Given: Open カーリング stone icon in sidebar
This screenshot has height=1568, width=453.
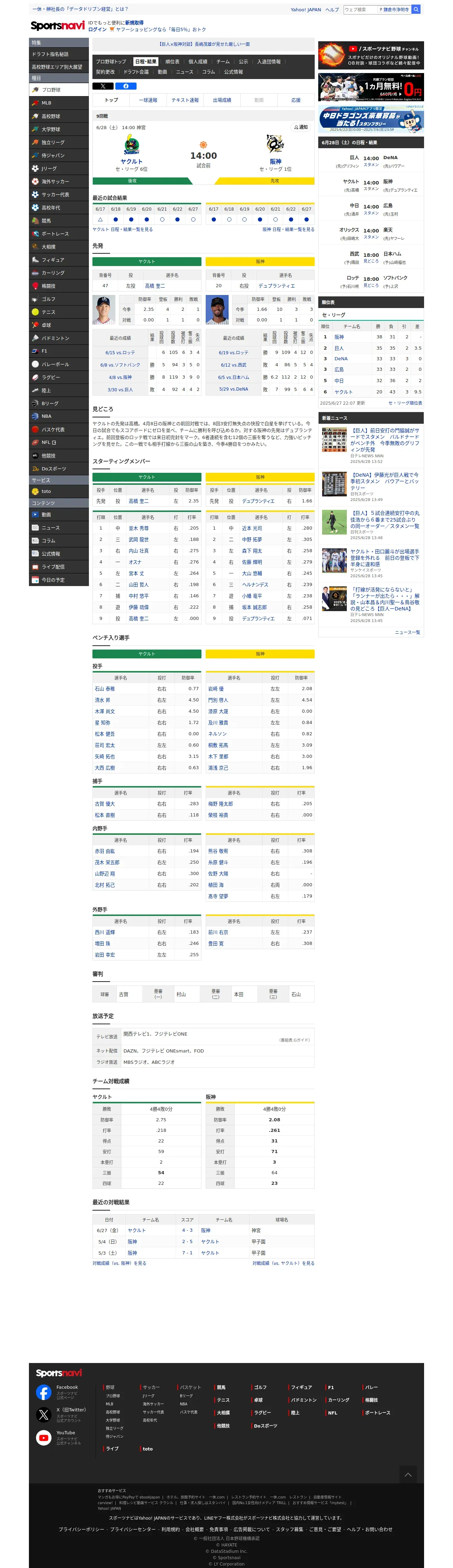Looking at the screenshot, I should click(35, 273).
